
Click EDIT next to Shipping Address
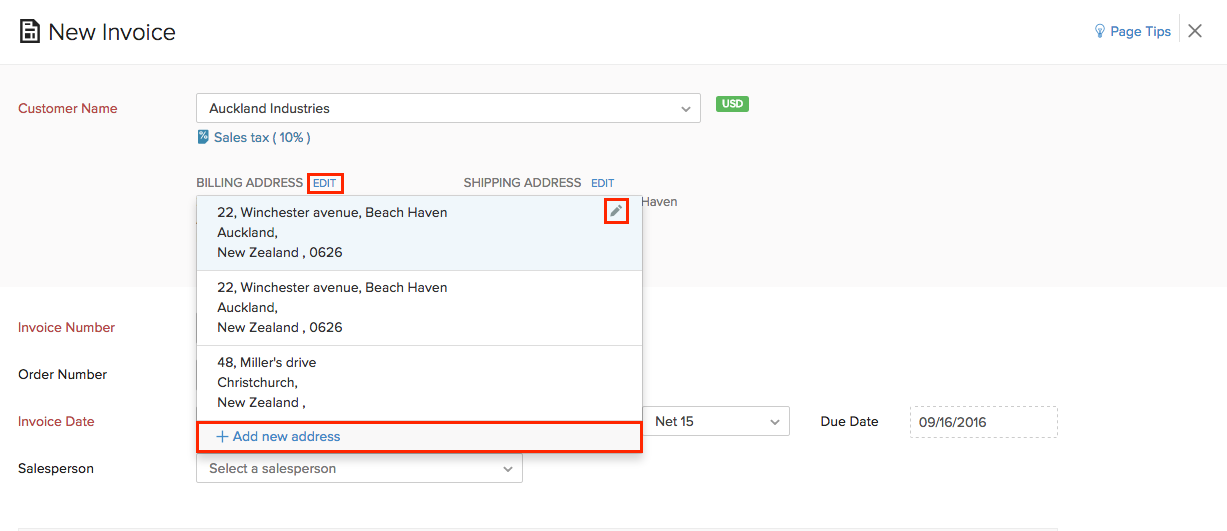602,183
